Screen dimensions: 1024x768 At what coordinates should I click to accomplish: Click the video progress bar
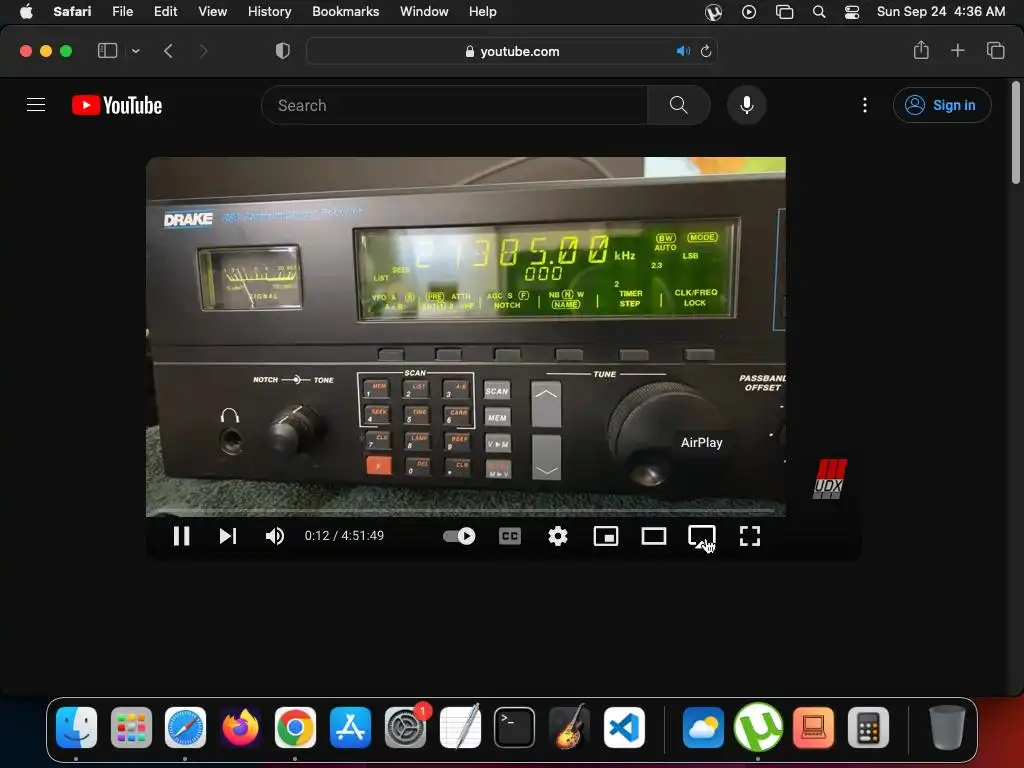click(x=466, y=511)
